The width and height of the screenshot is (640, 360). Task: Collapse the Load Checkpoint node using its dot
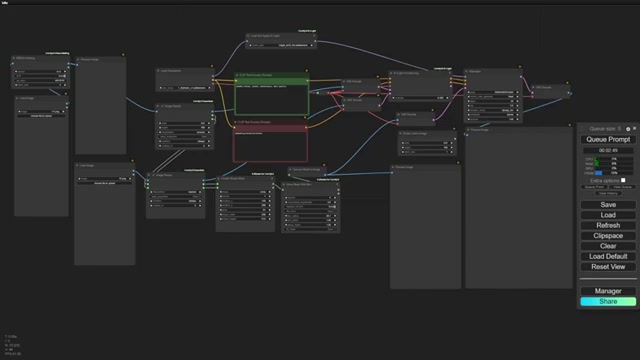point(158,71)
